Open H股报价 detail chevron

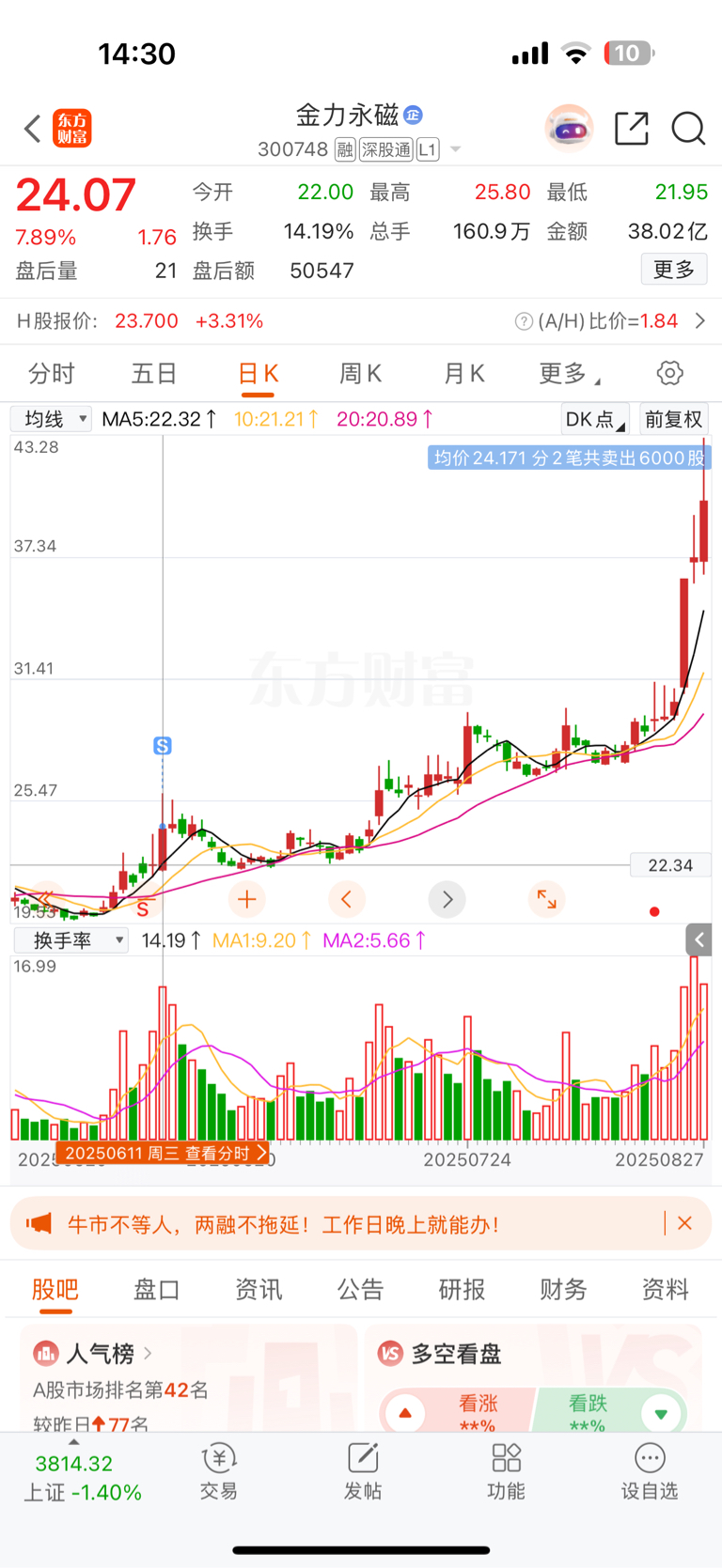pos(700,321)
